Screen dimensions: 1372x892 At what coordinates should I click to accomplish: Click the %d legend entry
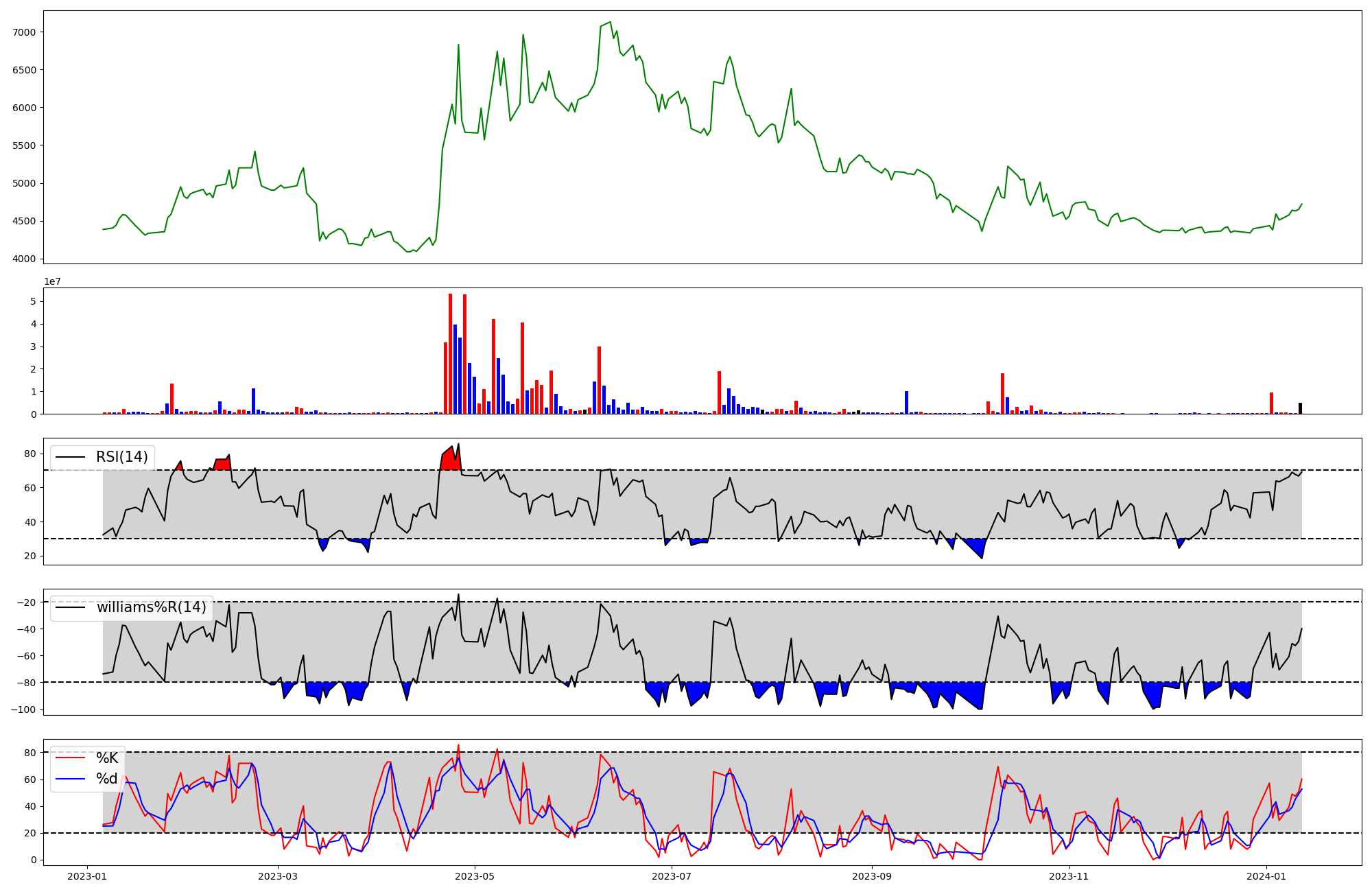point(106,779)
